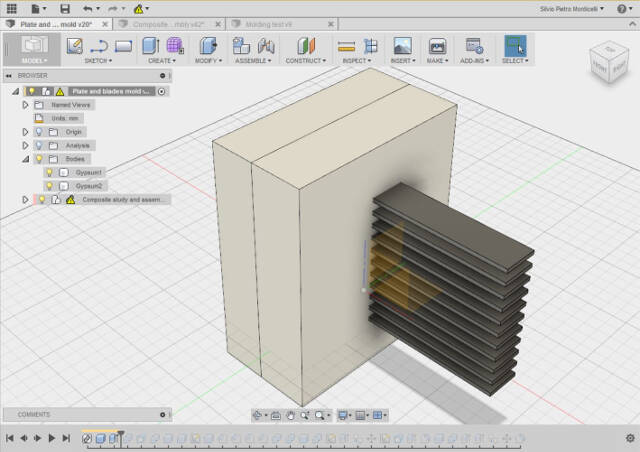Select the Joint tool
640x452 pixels.
click(266, 46)
